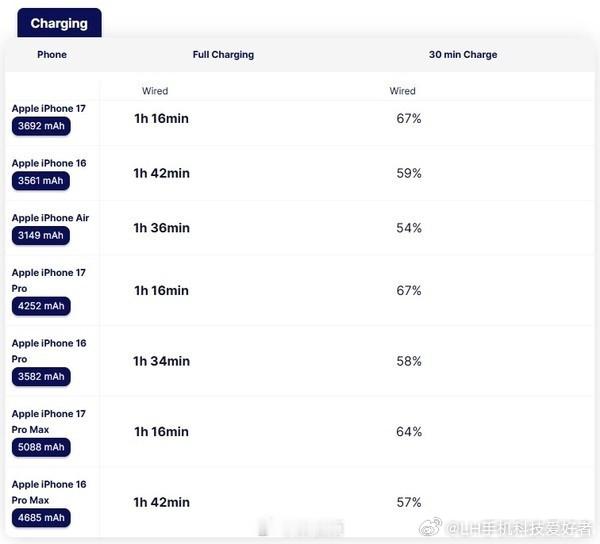Open the Charging tab

coord(59,23)
